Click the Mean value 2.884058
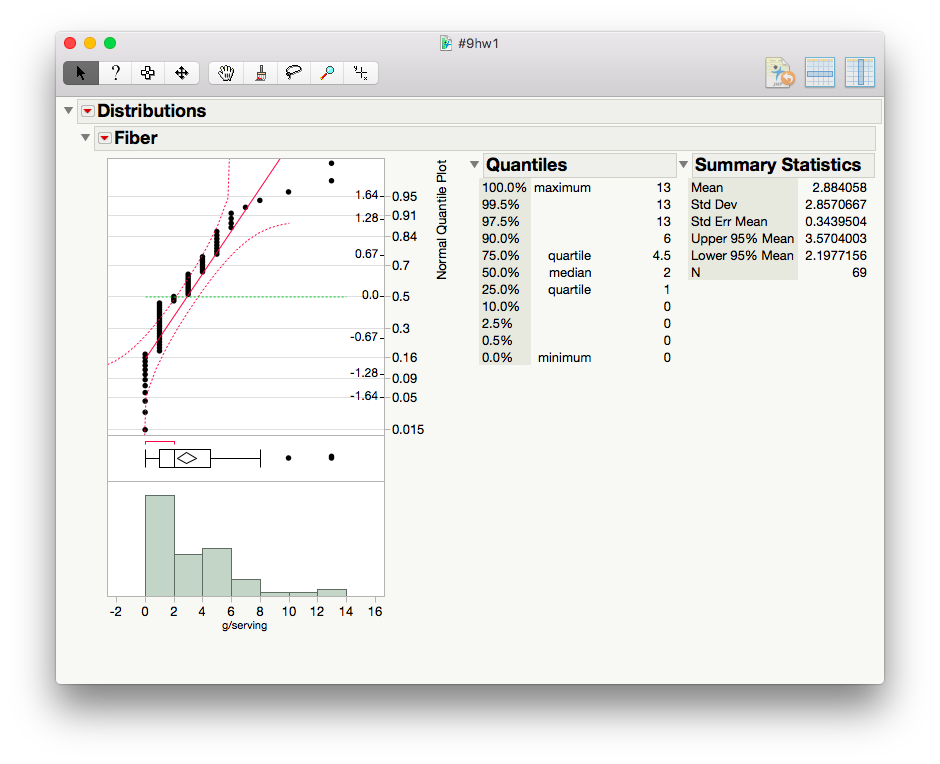Viewport: 940px width, 764px height. pyautogui.click(x=839, y=188)
